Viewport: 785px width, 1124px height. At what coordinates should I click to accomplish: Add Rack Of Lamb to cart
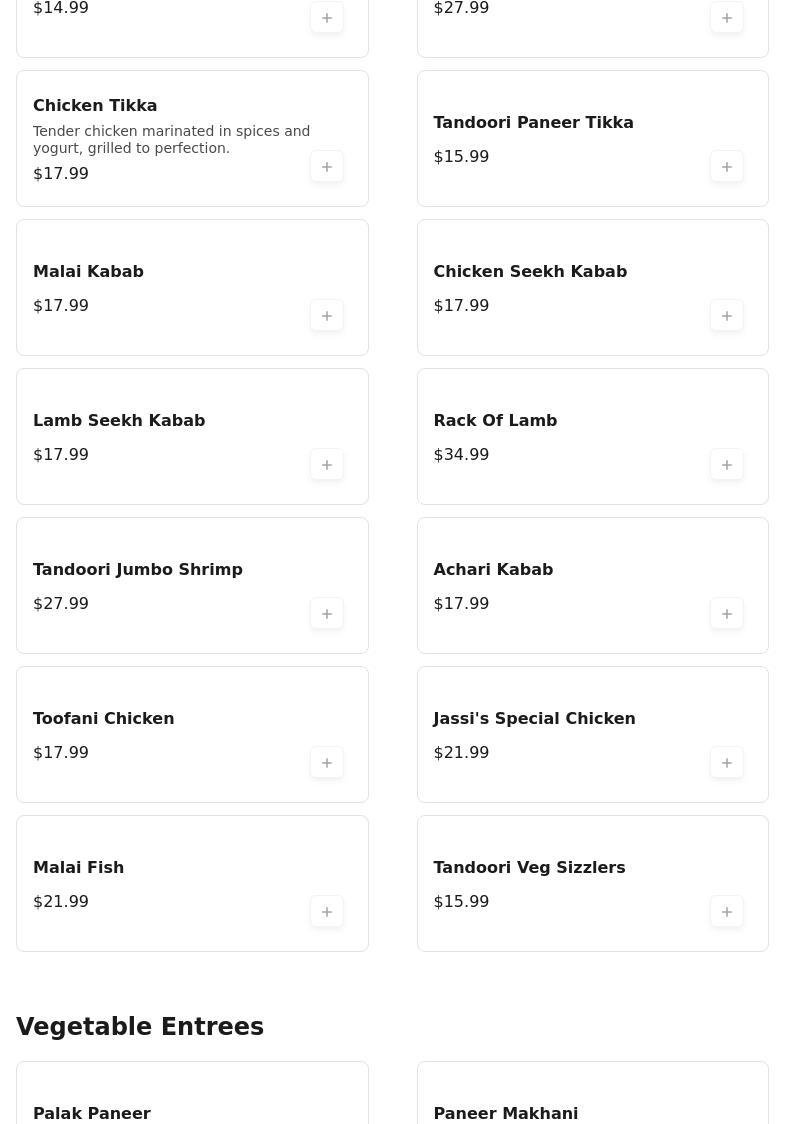727,465
